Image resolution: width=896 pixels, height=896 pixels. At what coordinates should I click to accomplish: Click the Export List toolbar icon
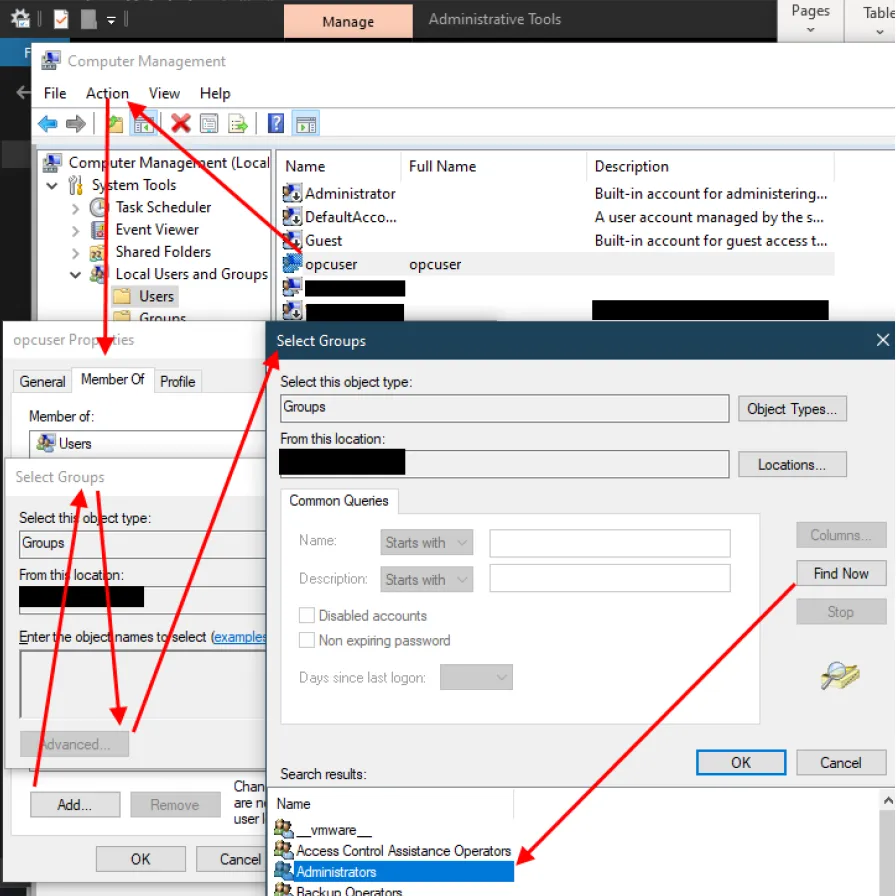(x=239, y=123)
